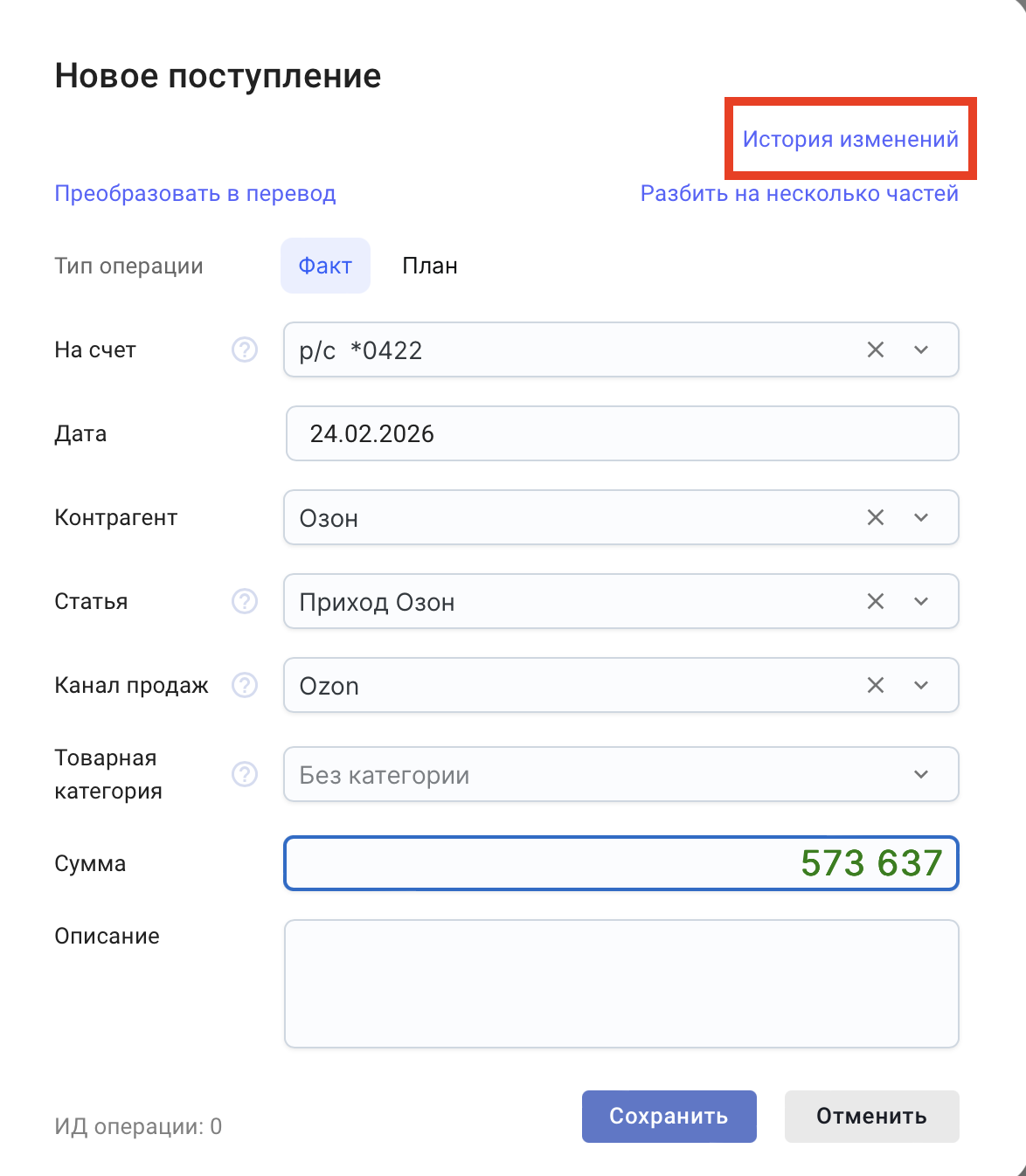Click into the Описание text area
Viewport: 1026px width, 1176px height.
click(x=621, y=984)
